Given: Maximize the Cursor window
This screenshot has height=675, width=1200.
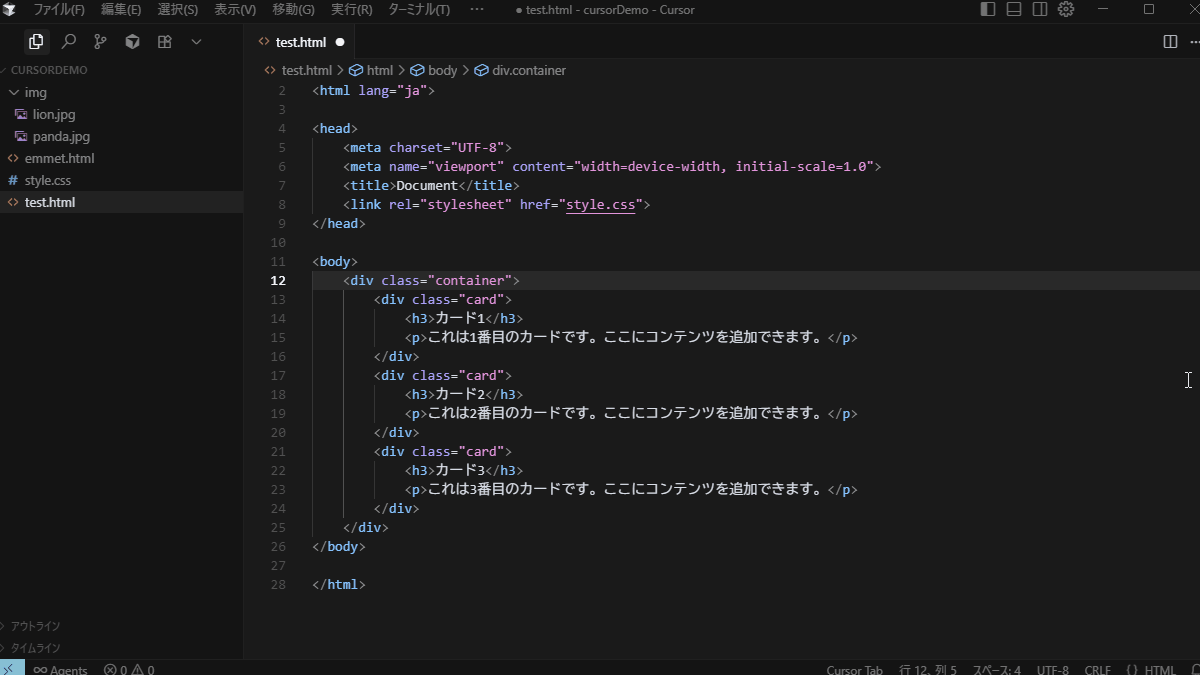Looking at the screenshot, I should (1149, 9).
